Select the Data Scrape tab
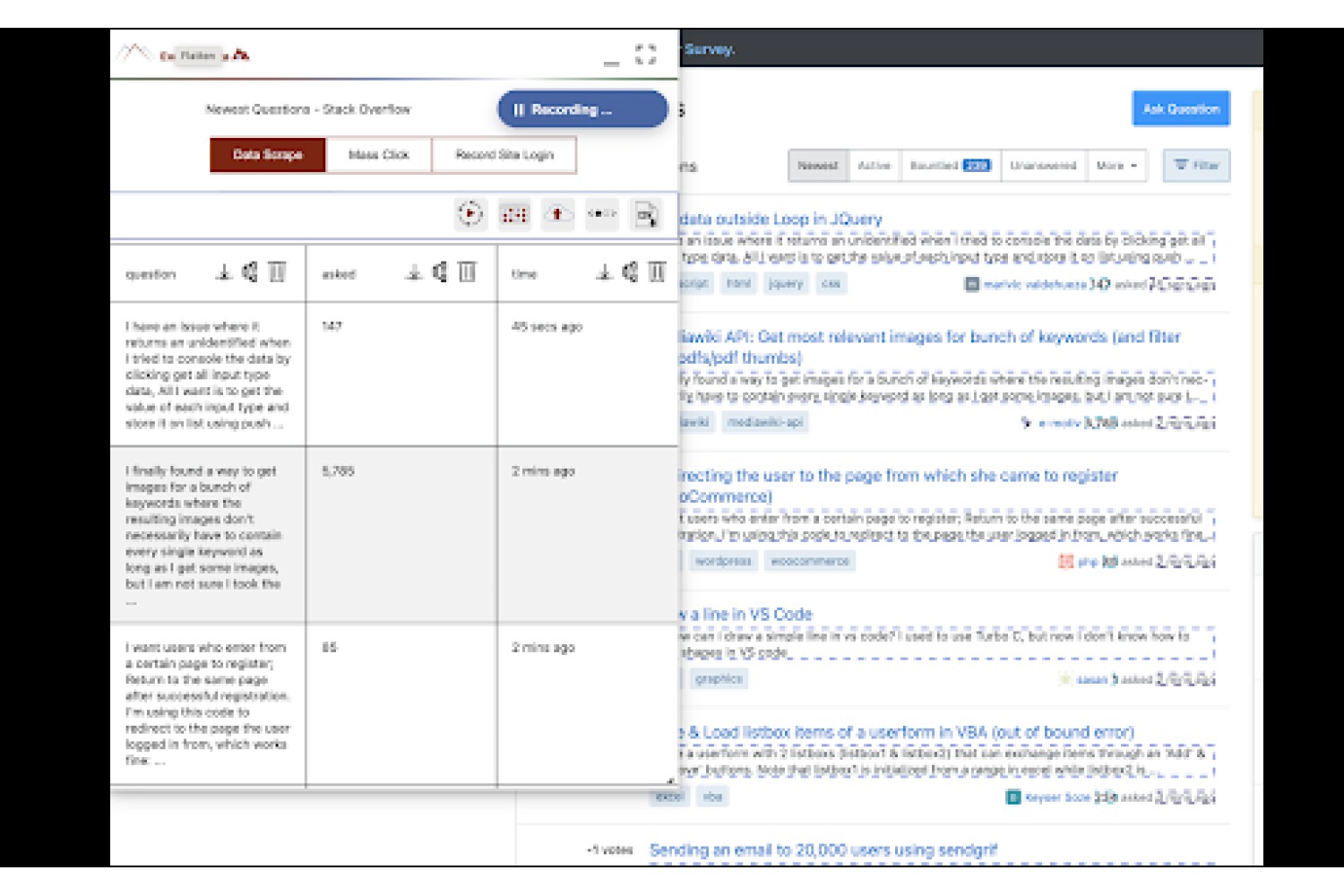This screenshot has height=896, width=1344. [268, 155]
